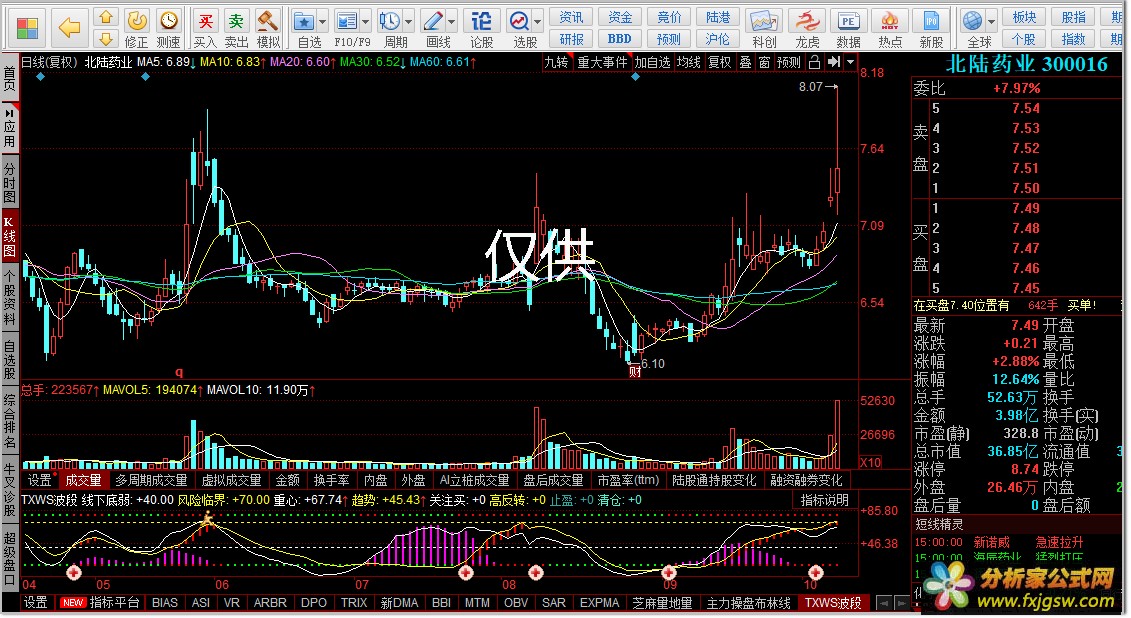Toggle 均线 moving averages display

point(689,63)
